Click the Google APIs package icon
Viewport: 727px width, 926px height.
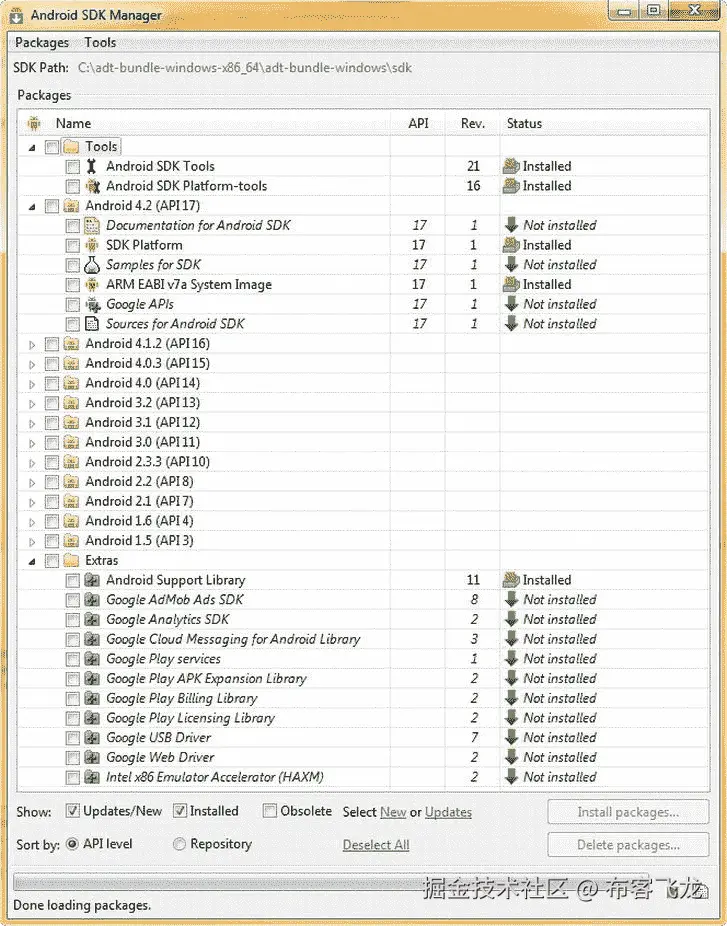coord(92,304)
